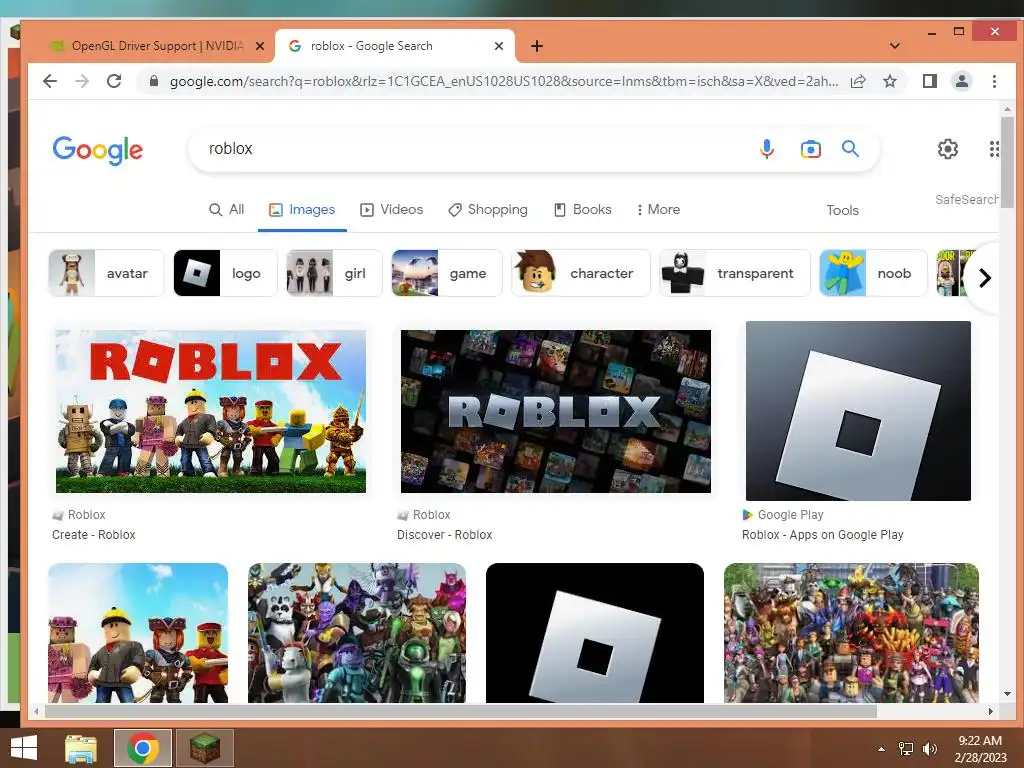Image resolution: width=1024 pixels, height=768 pixels.
Task: Open the Google apps grid icon
Action: pyautogui.click(x=994, y=149)
